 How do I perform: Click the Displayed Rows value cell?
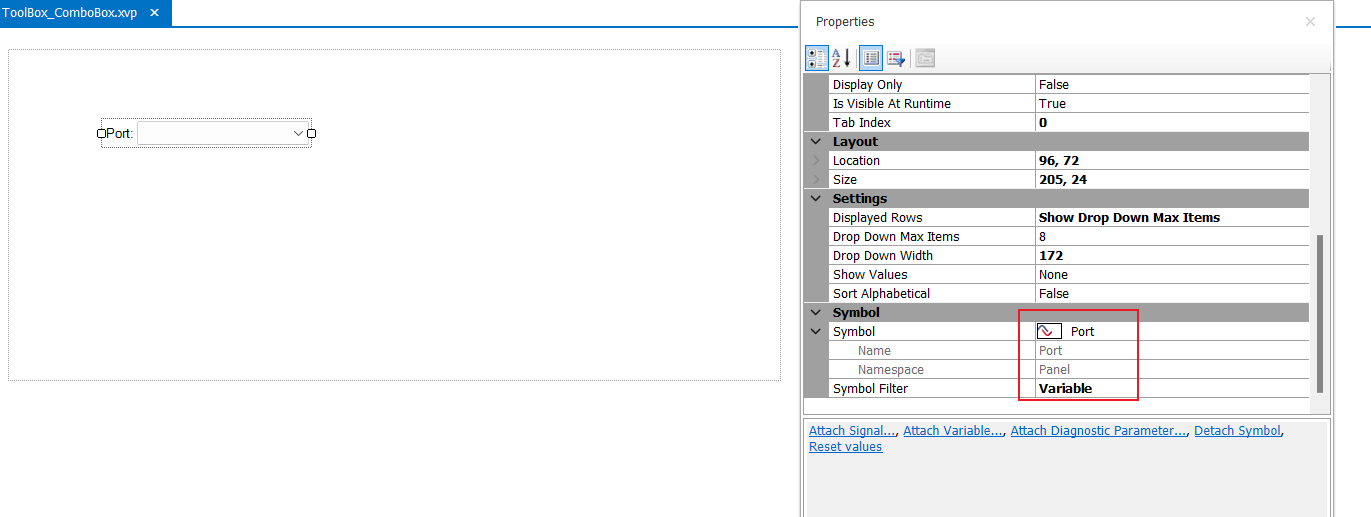pos(1172,218)
